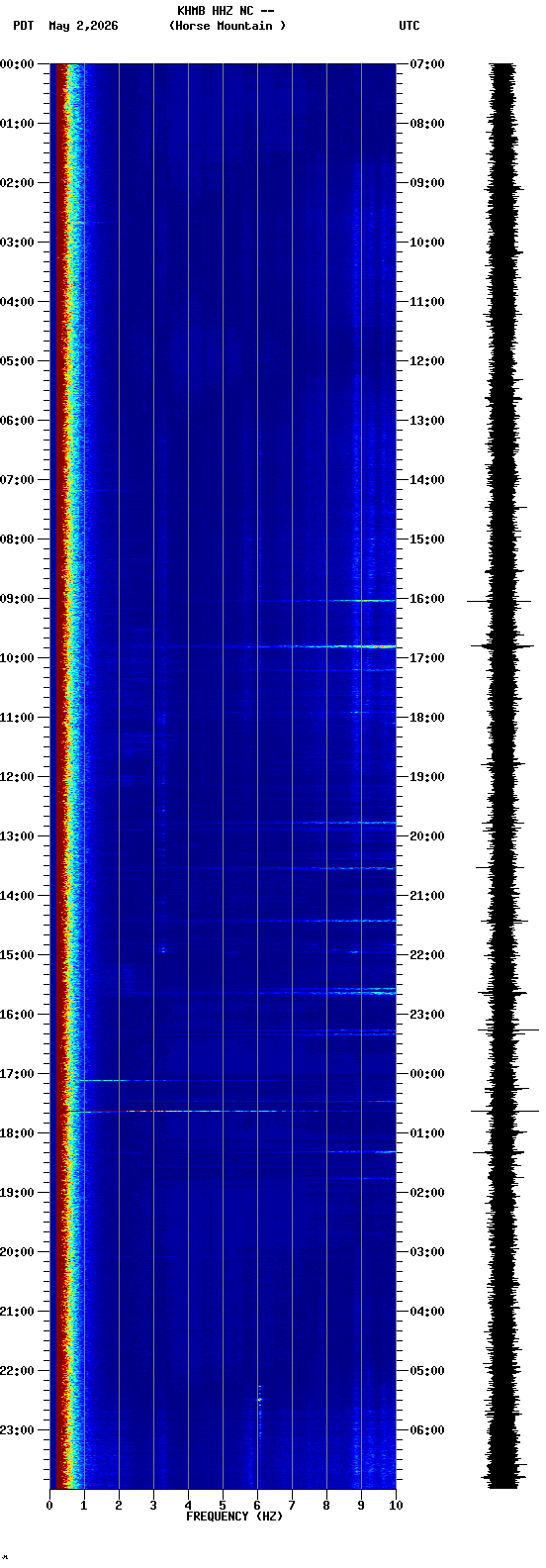The width and height of the screenshot is (546, 1568).
Task: Click the 02:00 PDT time label
Action: (17, 183)
